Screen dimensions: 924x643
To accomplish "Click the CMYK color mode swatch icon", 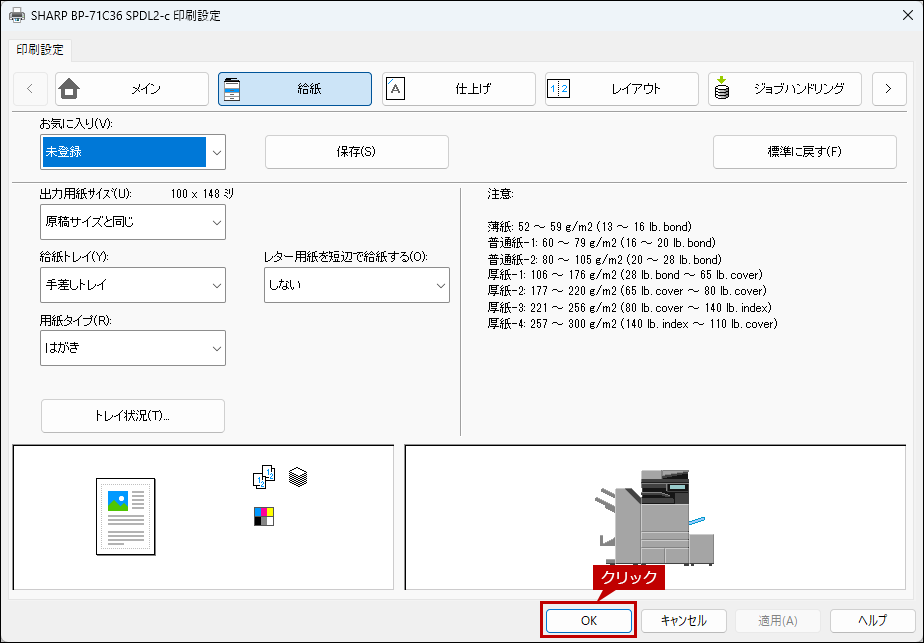I will [x=264, y=516].
